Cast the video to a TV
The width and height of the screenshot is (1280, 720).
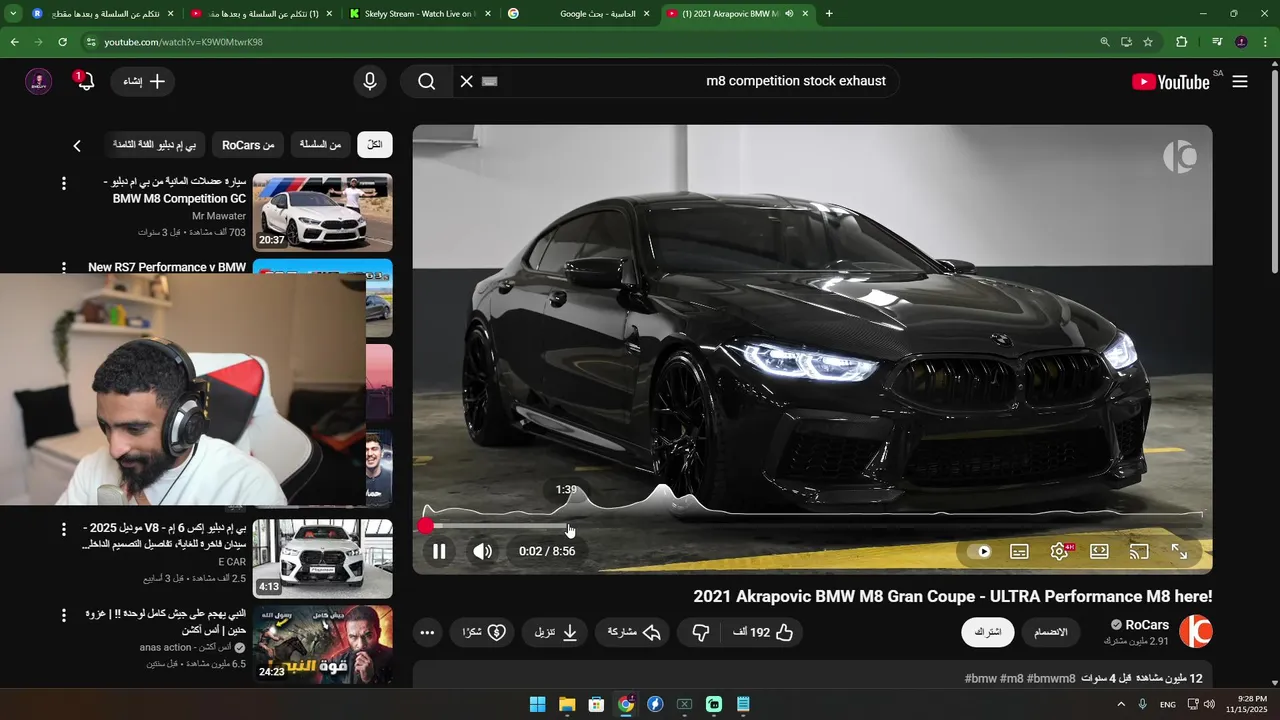click(x=1139, y=551)
